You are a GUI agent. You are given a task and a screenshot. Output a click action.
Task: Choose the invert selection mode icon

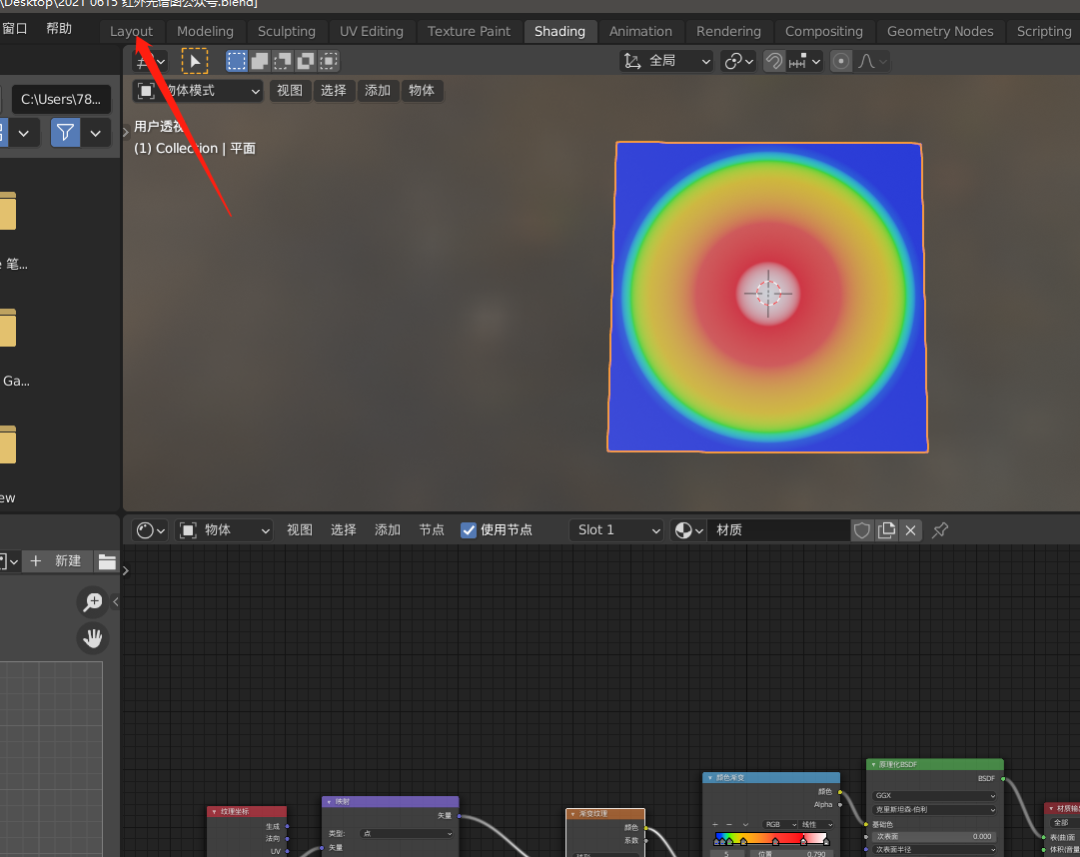tap(306, 61)
